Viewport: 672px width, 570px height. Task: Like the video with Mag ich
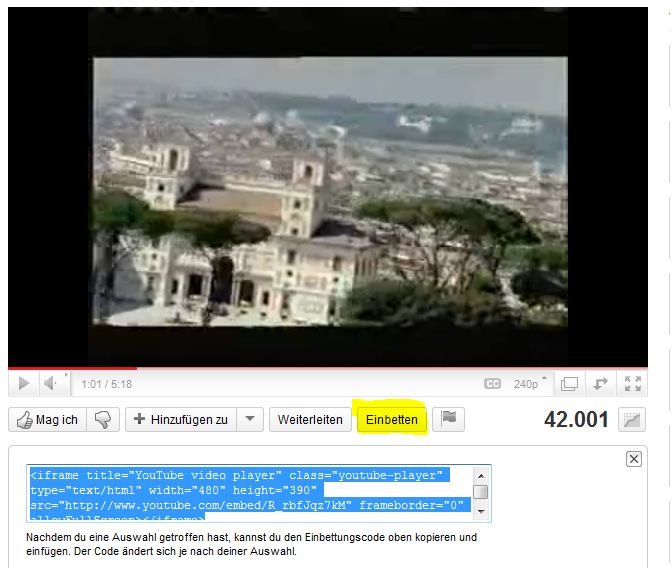point(48,420)
